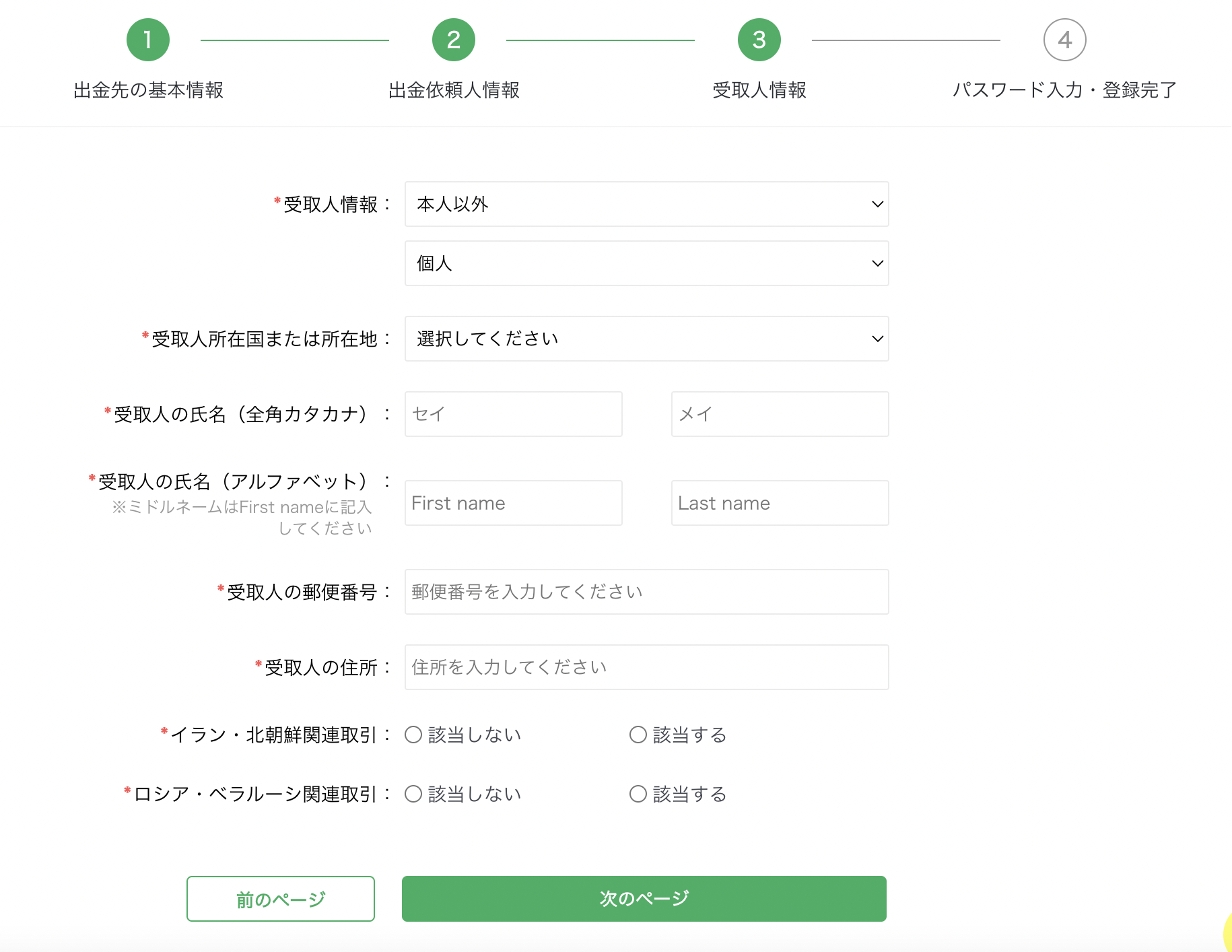
Task: Click step 4 circle パスワード入力
Action: pos(1065,40)
